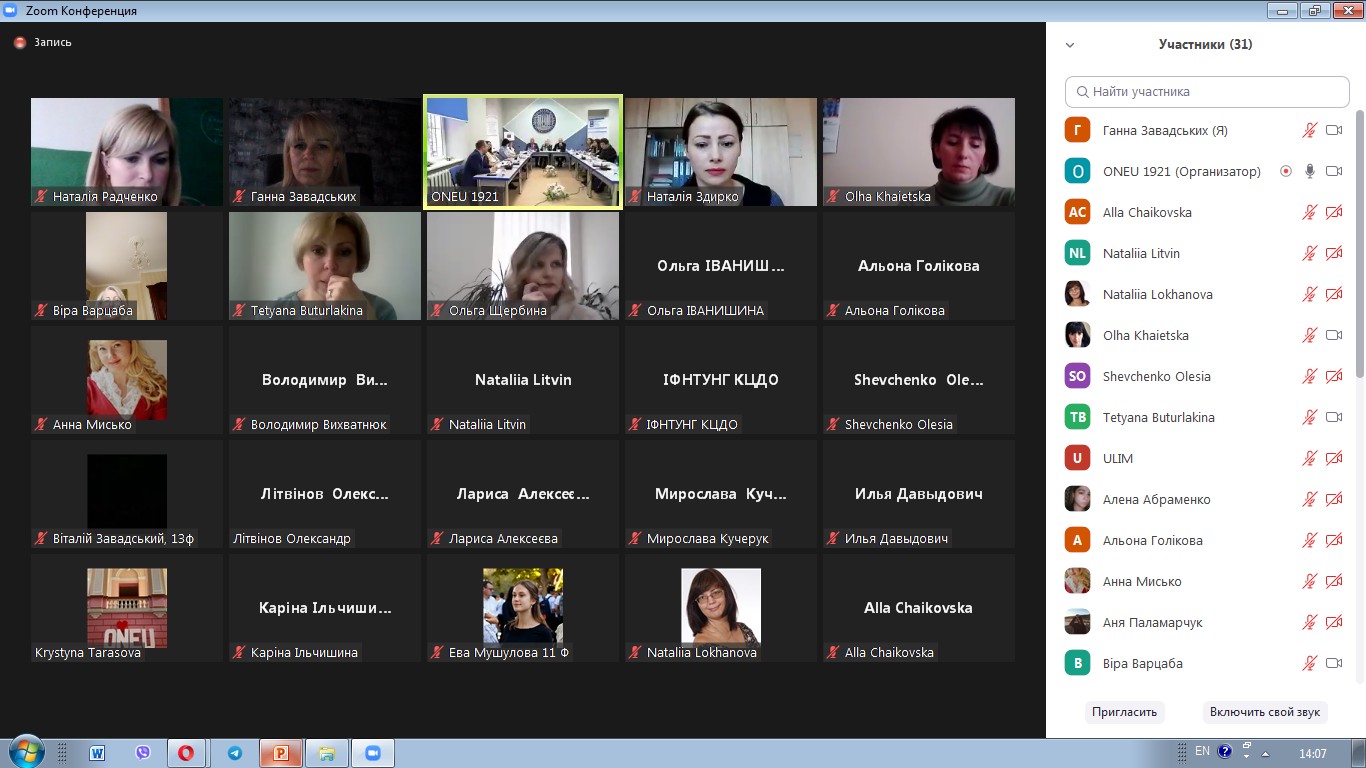1366x768 pixels.
Task: Click muted mic icon for Альона Голікова row
Action: tap(1309, 540)
